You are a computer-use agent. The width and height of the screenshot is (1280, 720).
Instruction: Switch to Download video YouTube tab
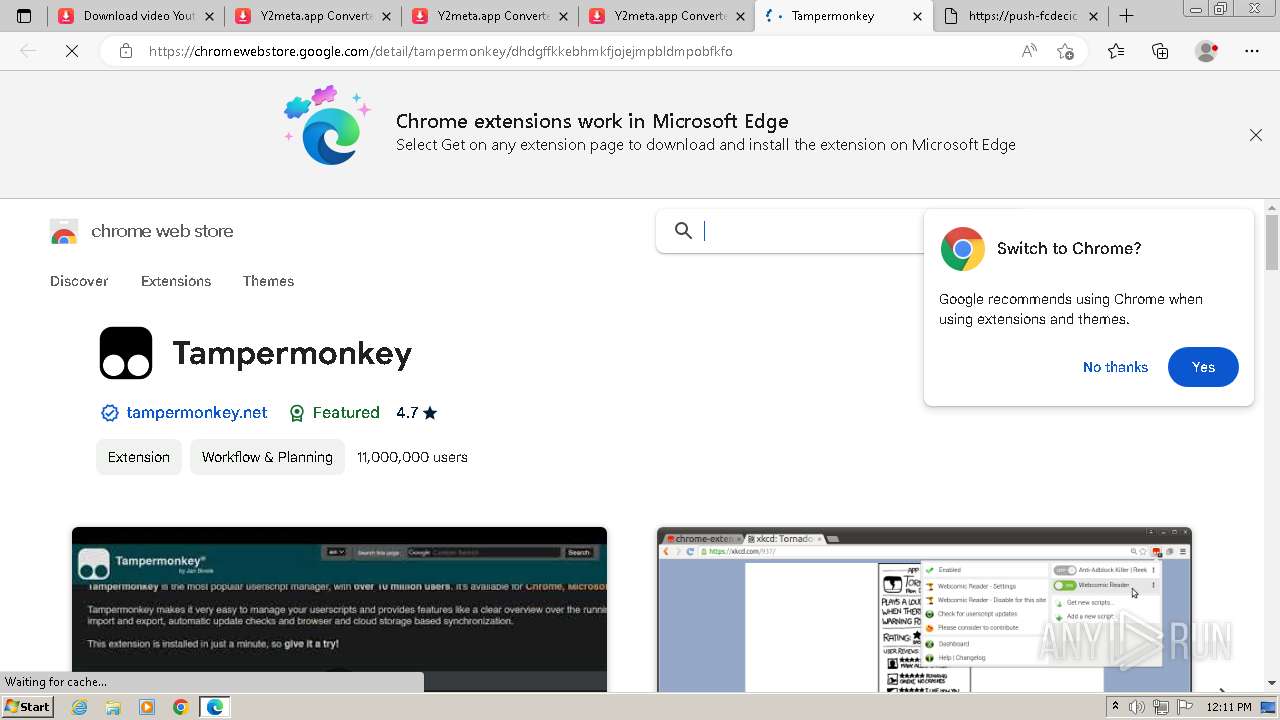click(136, 16)
